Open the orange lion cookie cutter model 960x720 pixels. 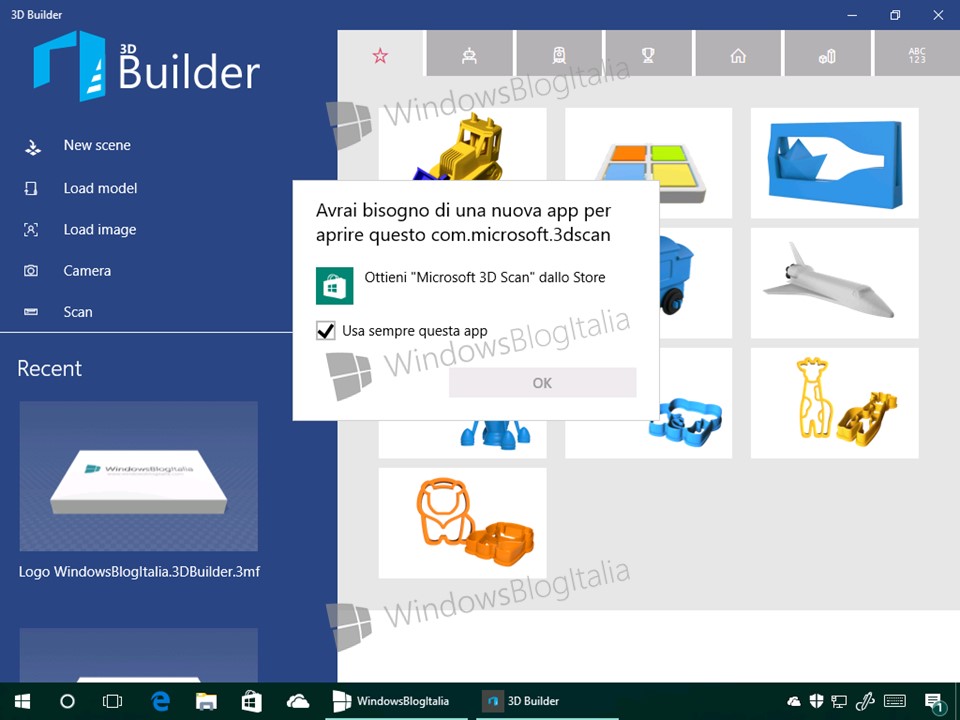click(462, 523)
